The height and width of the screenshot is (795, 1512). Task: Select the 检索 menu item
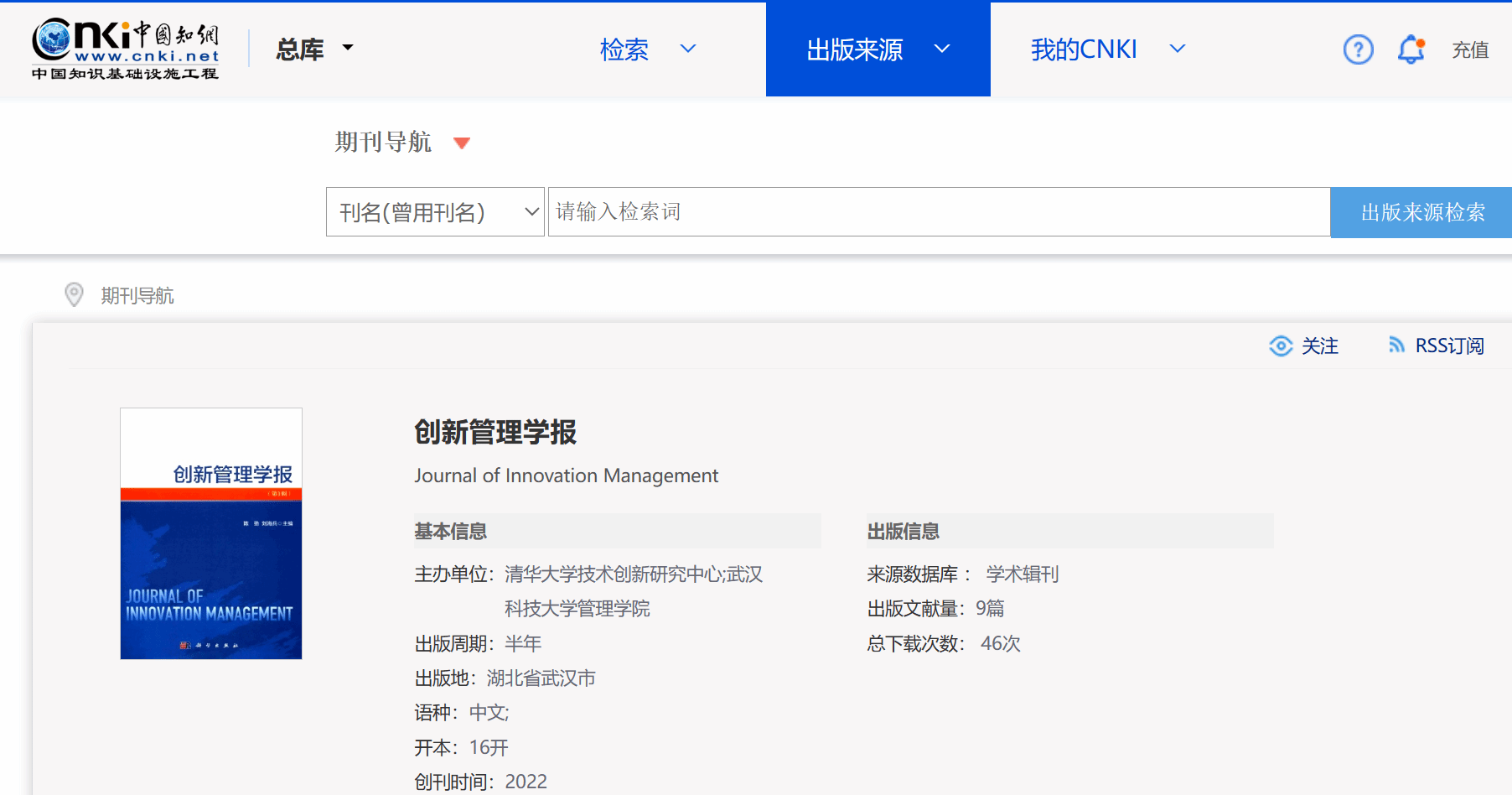point(624,49)
